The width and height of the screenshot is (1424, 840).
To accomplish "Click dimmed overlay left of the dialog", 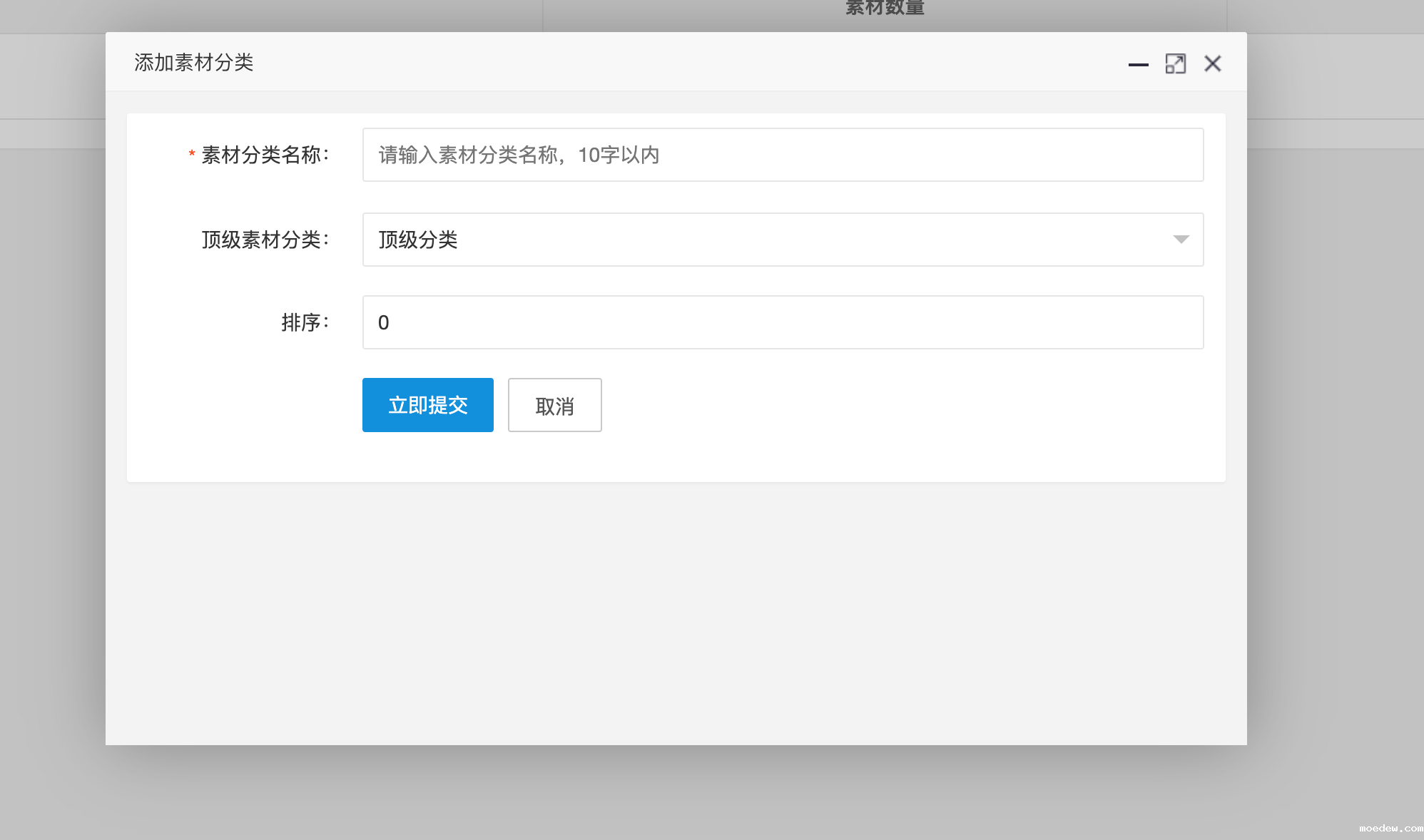I will point(51,428).
